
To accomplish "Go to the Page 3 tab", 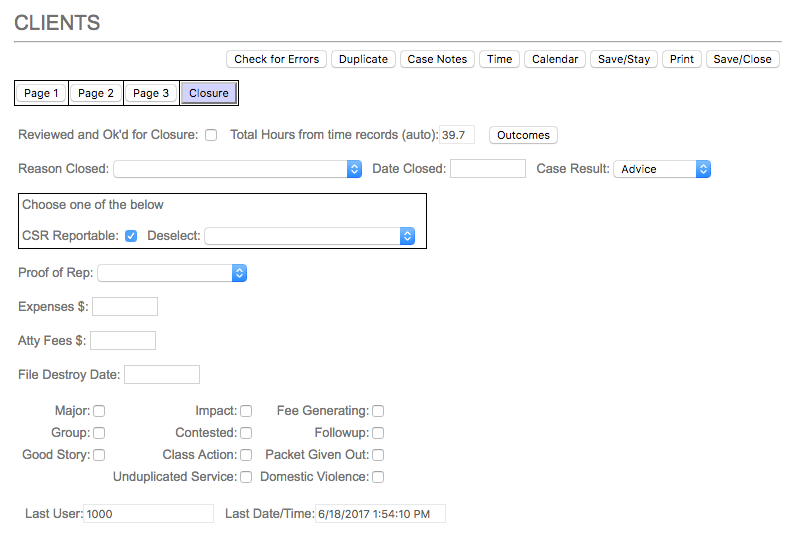I will coord(151,93).
